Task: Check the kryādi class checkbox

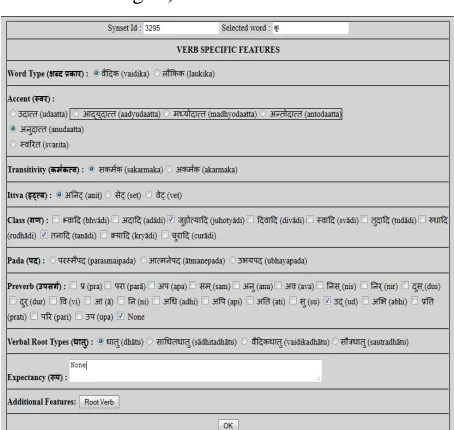Action: click(104, 235)
